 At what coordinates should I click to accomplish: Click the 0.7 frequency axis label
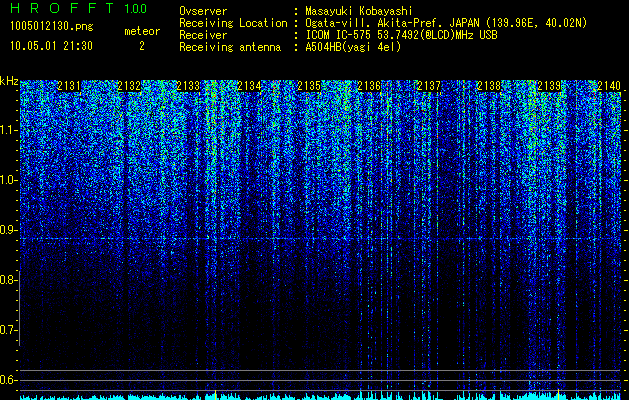(x=8, y=330)
